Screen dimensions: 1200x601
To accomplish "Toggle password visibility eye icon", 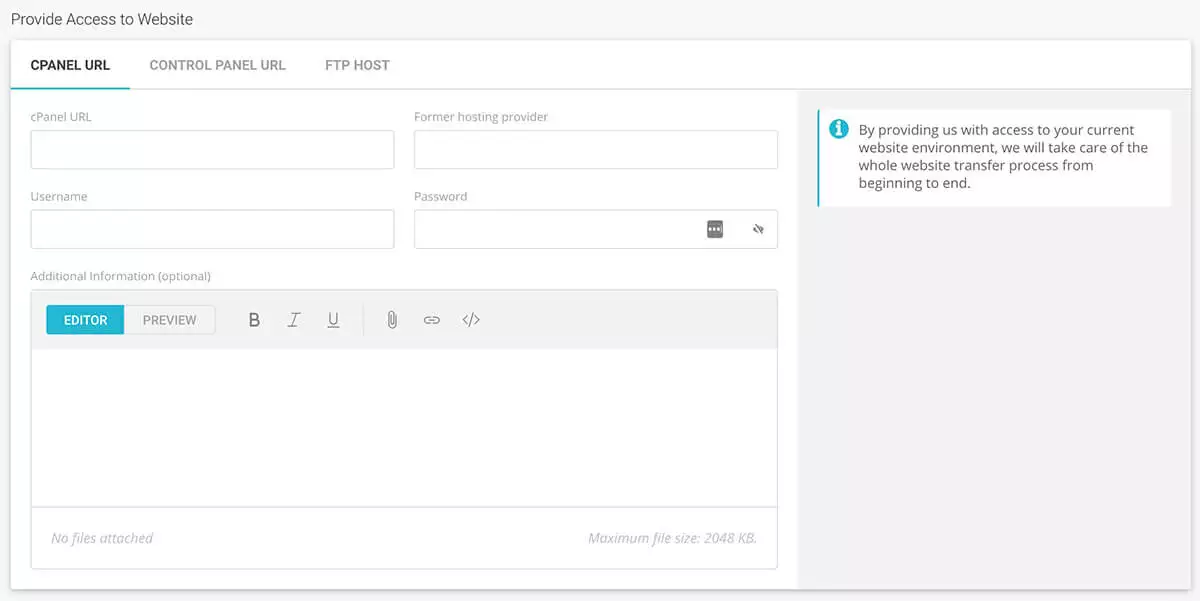I will point(758,229).
